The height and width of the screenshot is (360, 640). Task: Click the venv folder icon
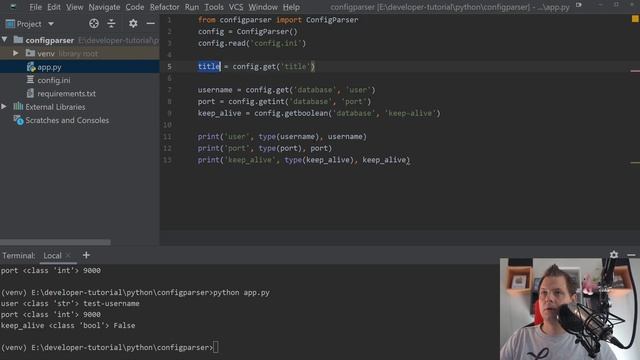[30, 53]
